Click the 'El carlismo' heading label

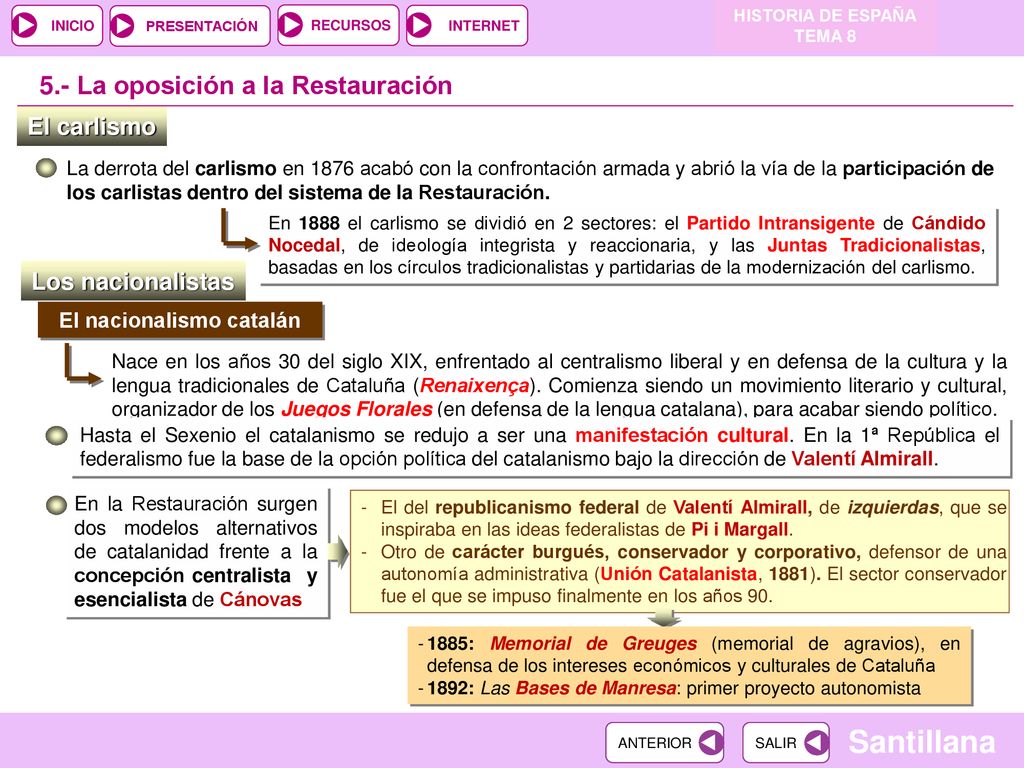pyautogui.click(x=91, y=127)
